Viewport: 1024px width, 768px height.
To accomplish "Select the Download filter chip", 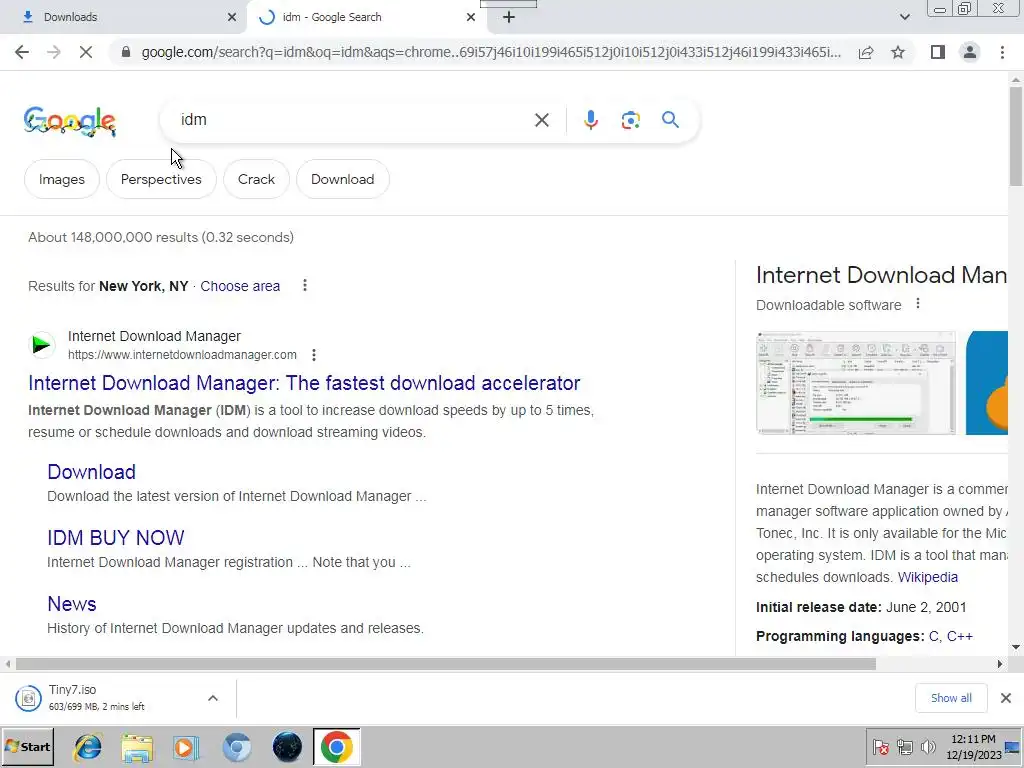I will pyautogui.click(x=343, y=179).
